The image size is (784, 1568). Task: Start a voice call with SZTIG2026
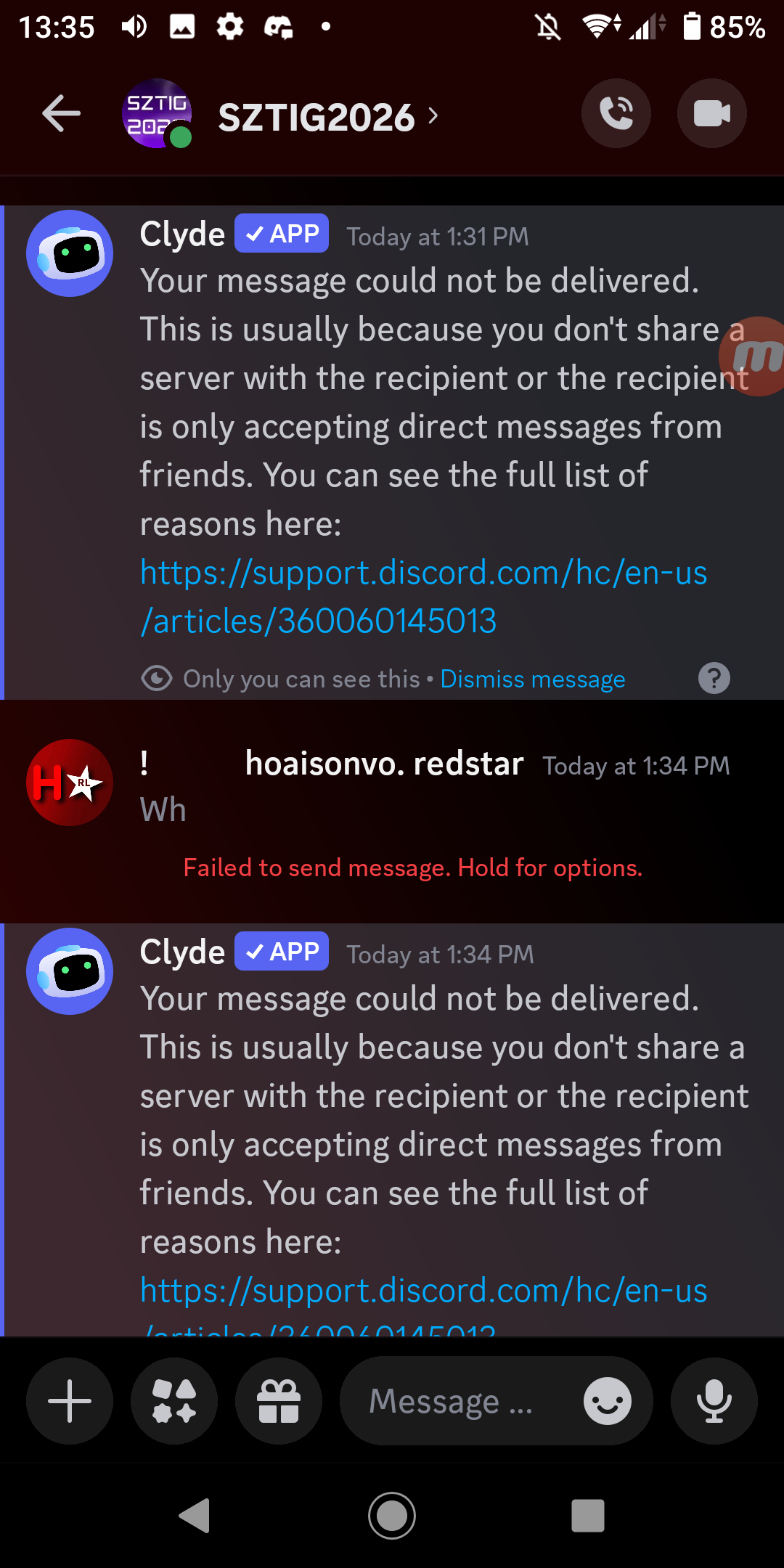[616, 114]
